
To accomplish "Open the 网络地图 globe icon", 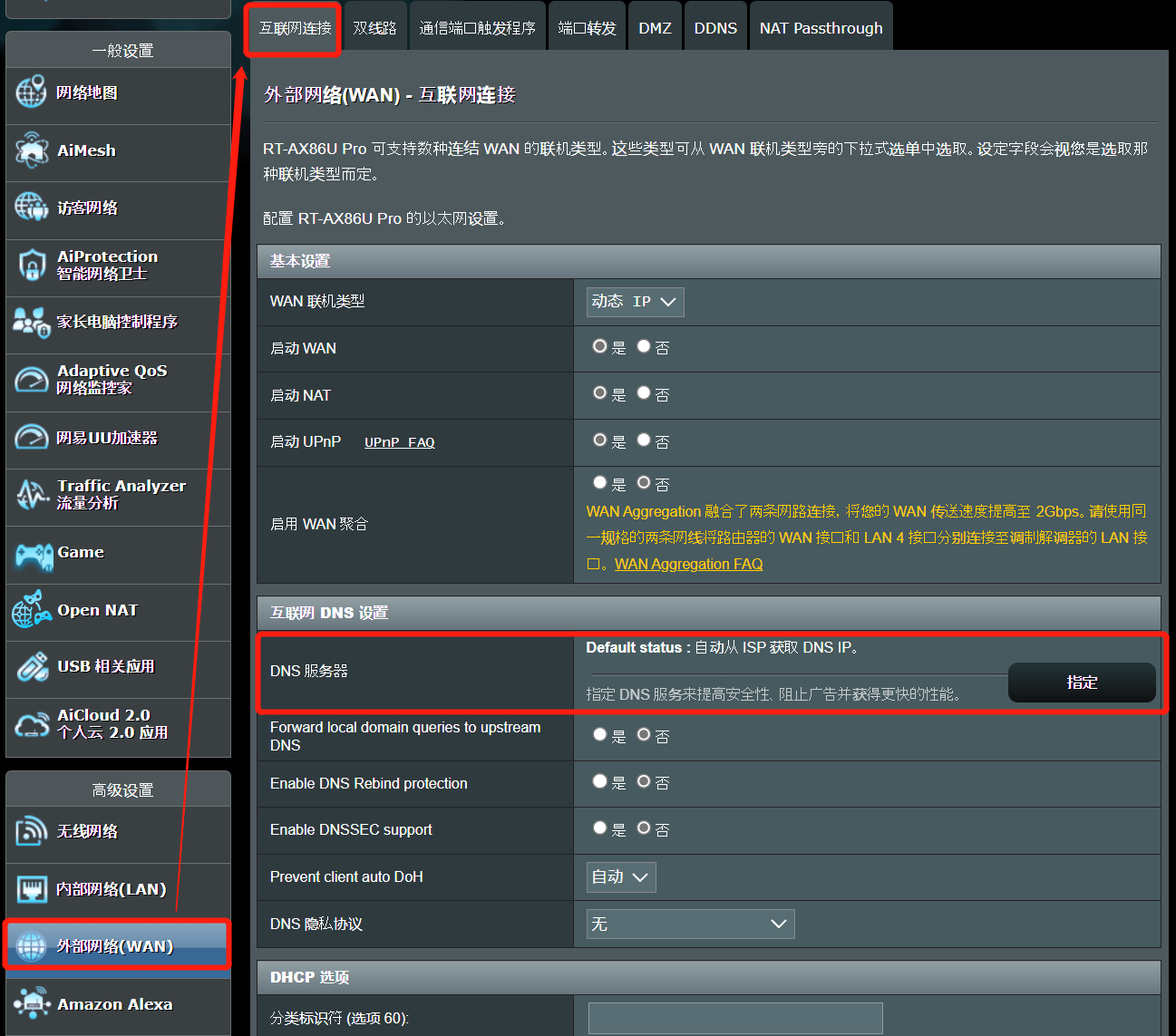I will click(x=31, y=92).
